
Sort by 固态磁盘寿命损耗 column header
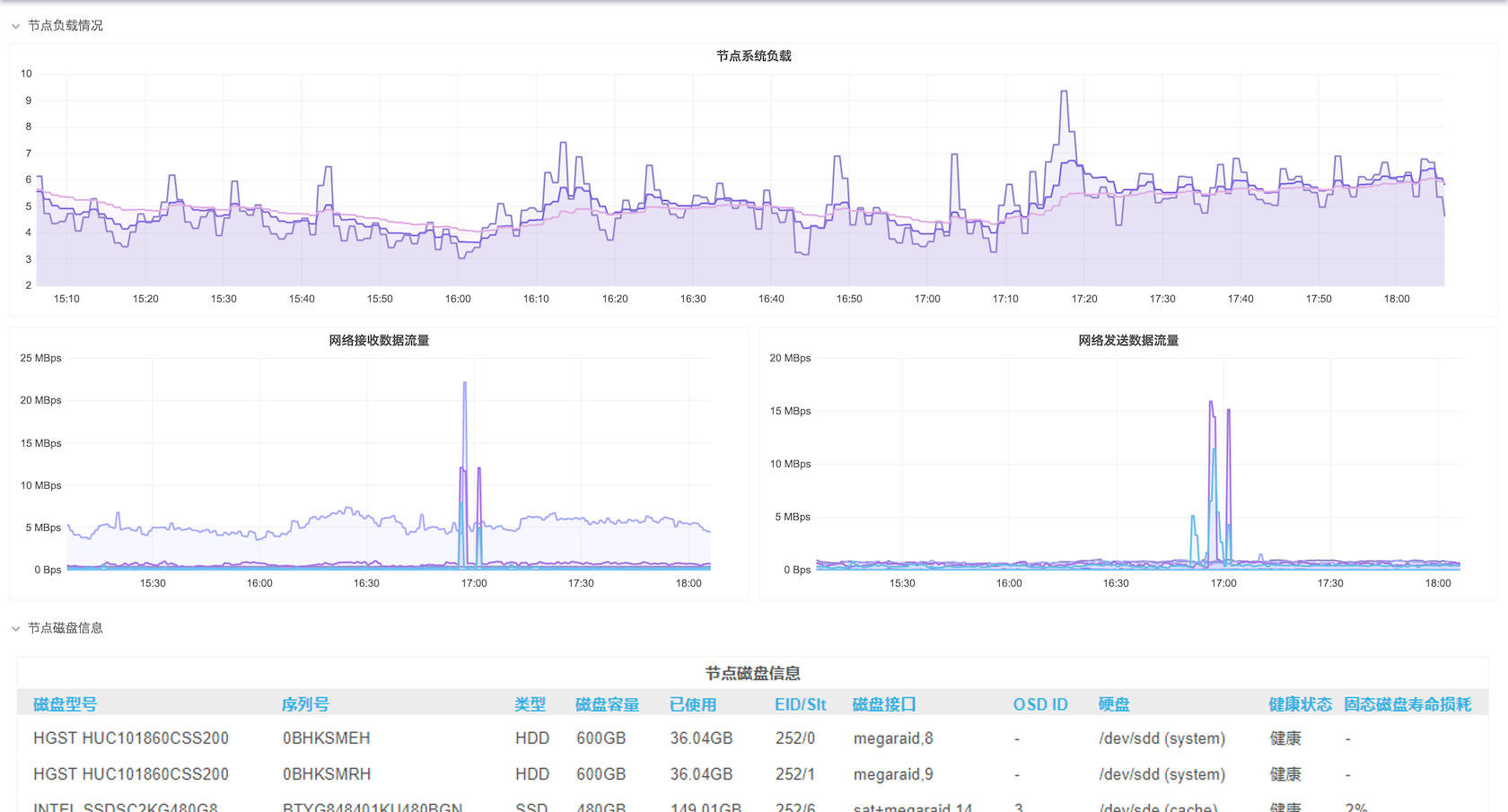pyautogui.click(x=1407, y=704)
